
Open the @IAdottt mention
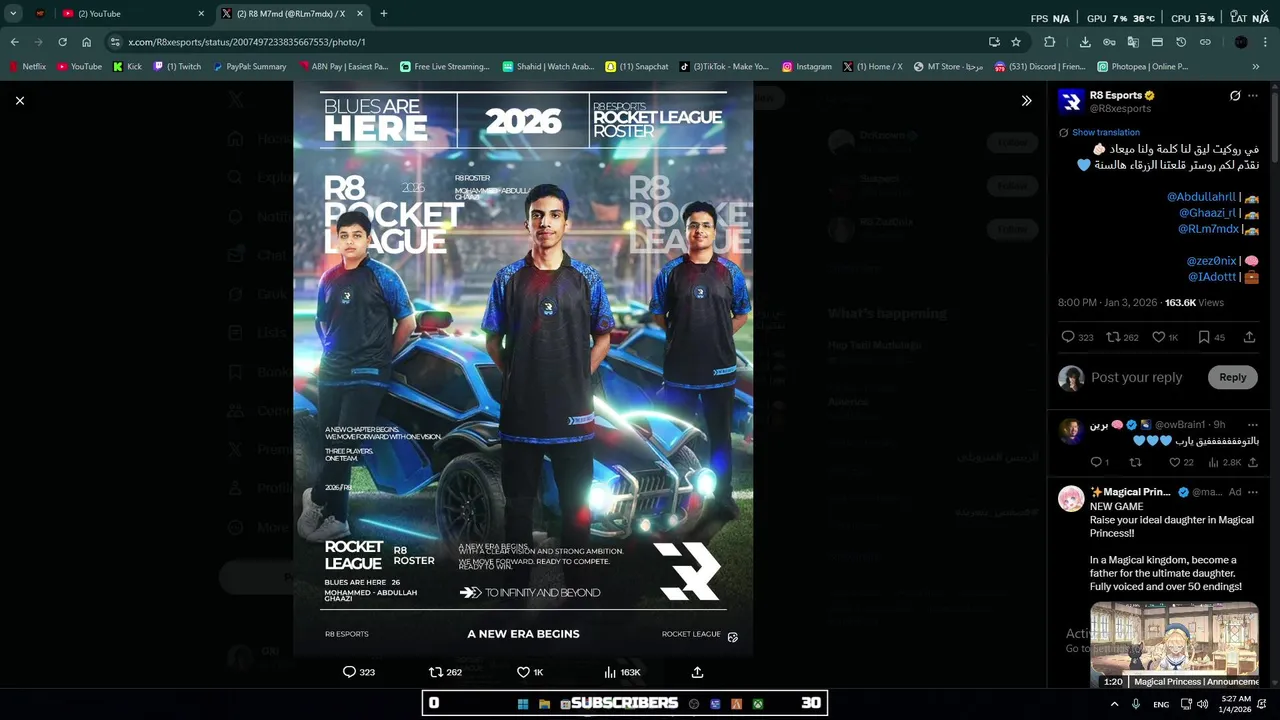pyautogui.click(x=1212, y=277)
